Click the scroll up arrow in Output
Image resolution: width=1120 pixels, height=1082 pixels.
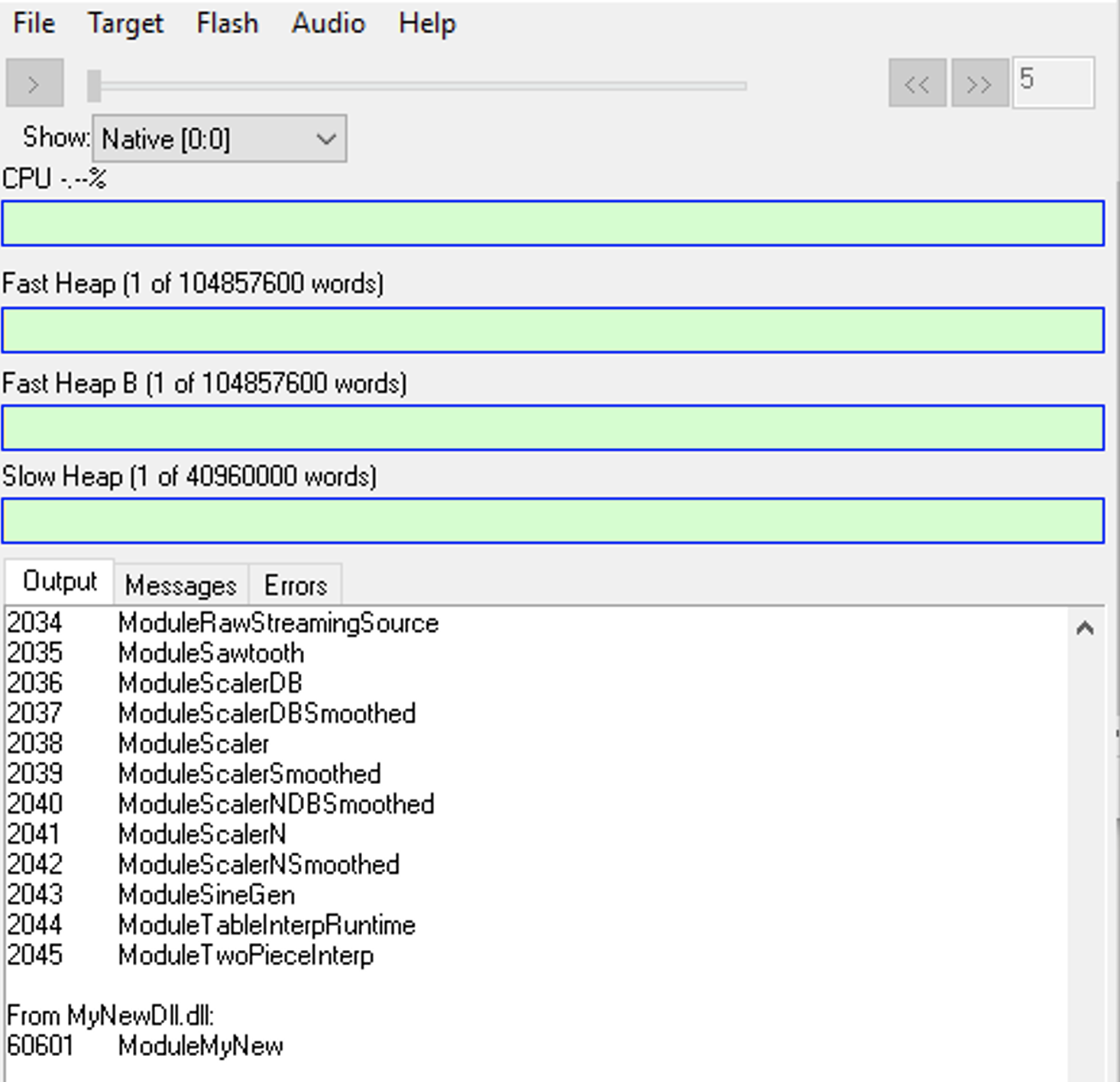coord(1084,628)
